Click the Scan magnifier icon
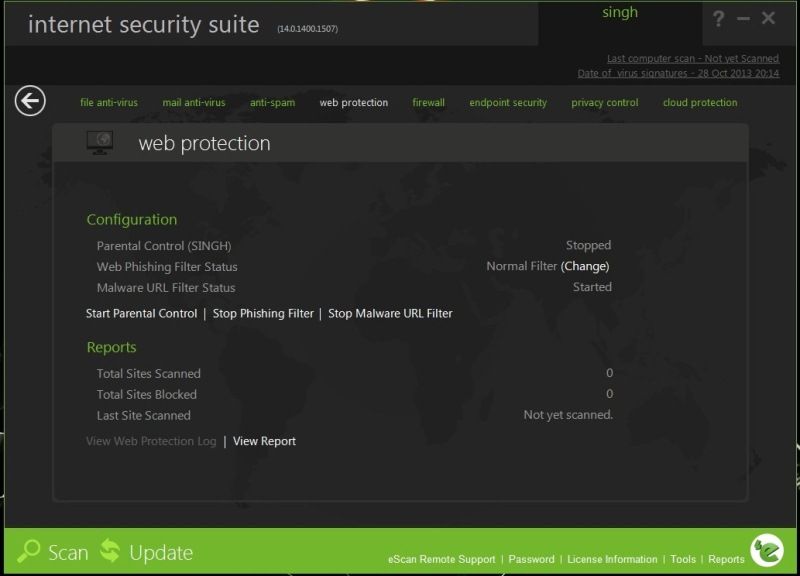Viewport: 800px width, 576px height. (29, 551)
